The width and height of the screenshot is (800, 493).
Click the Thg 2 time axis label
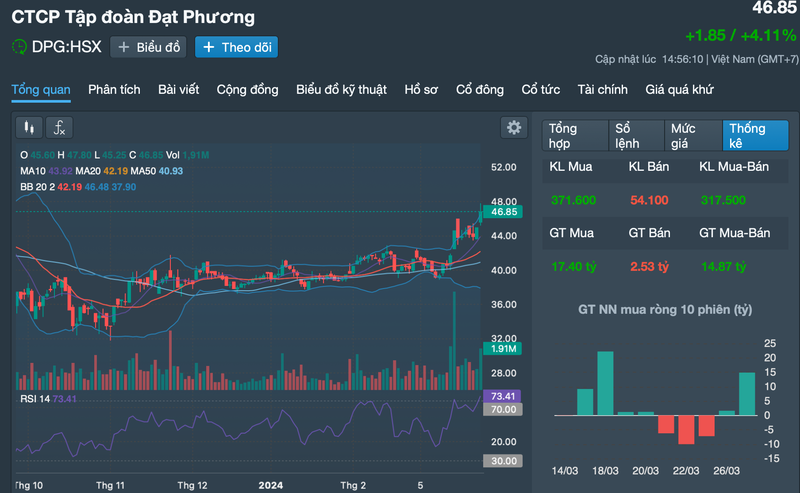[x=353, y=485]
